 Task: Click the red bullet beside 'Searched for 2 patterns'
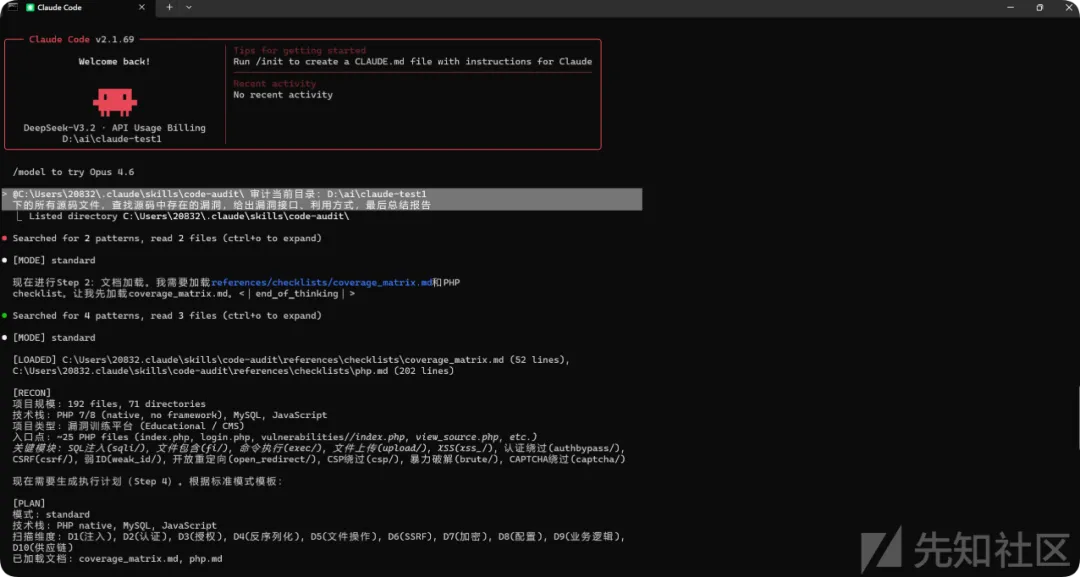(5, 238)
